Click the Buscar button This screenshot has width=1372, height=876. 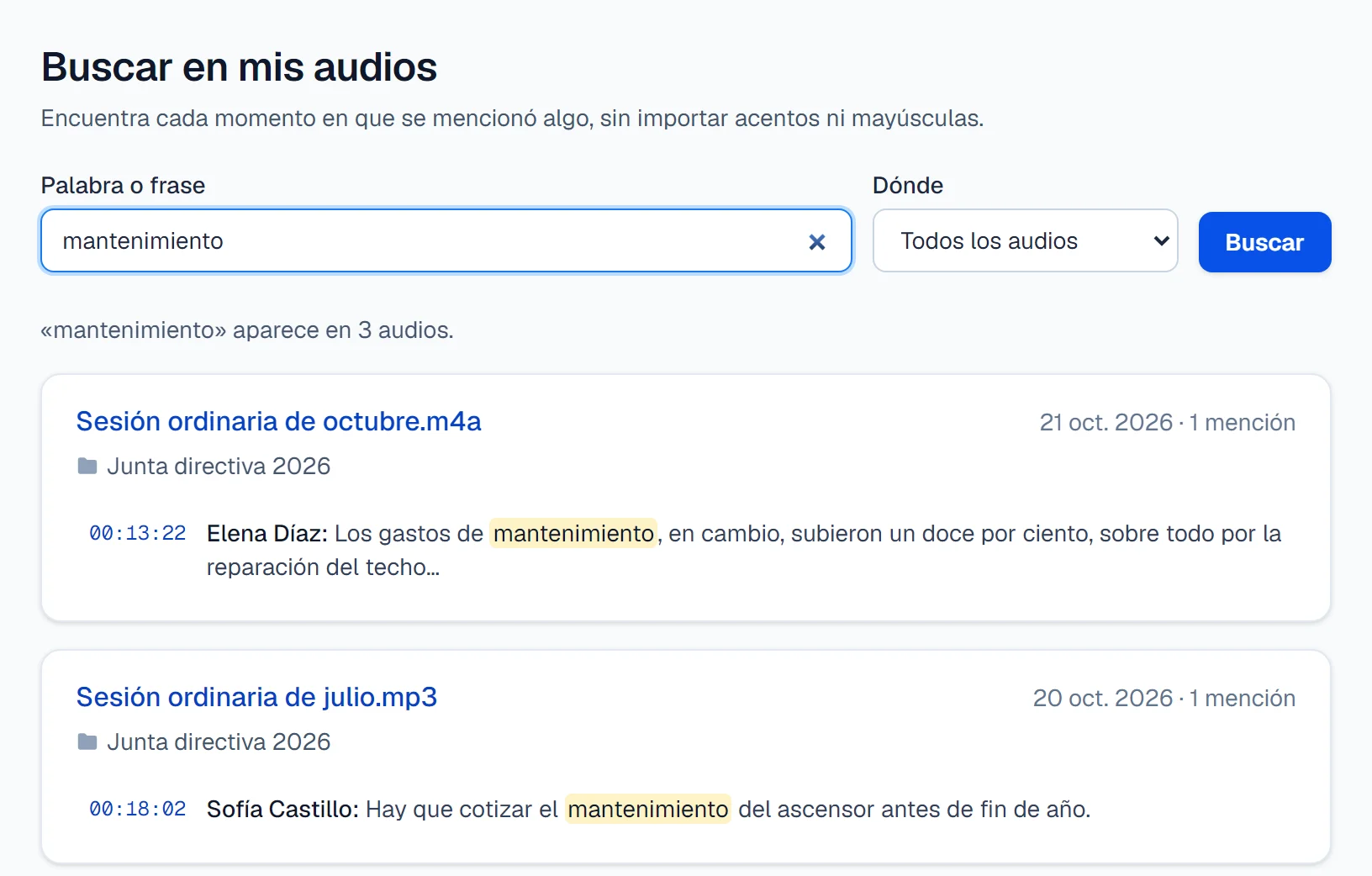tap(1264, 242)
